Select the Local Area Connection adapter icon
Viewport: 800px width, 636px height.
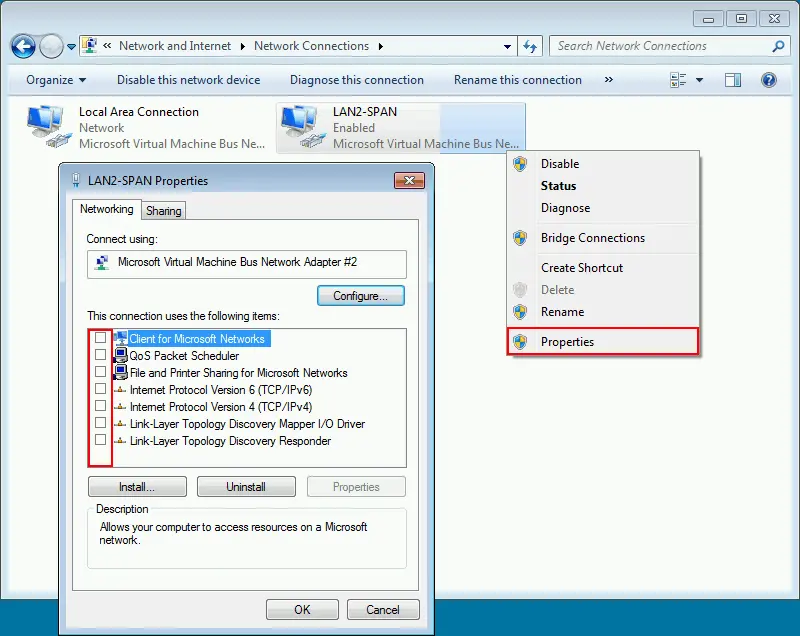coord(49,126)
